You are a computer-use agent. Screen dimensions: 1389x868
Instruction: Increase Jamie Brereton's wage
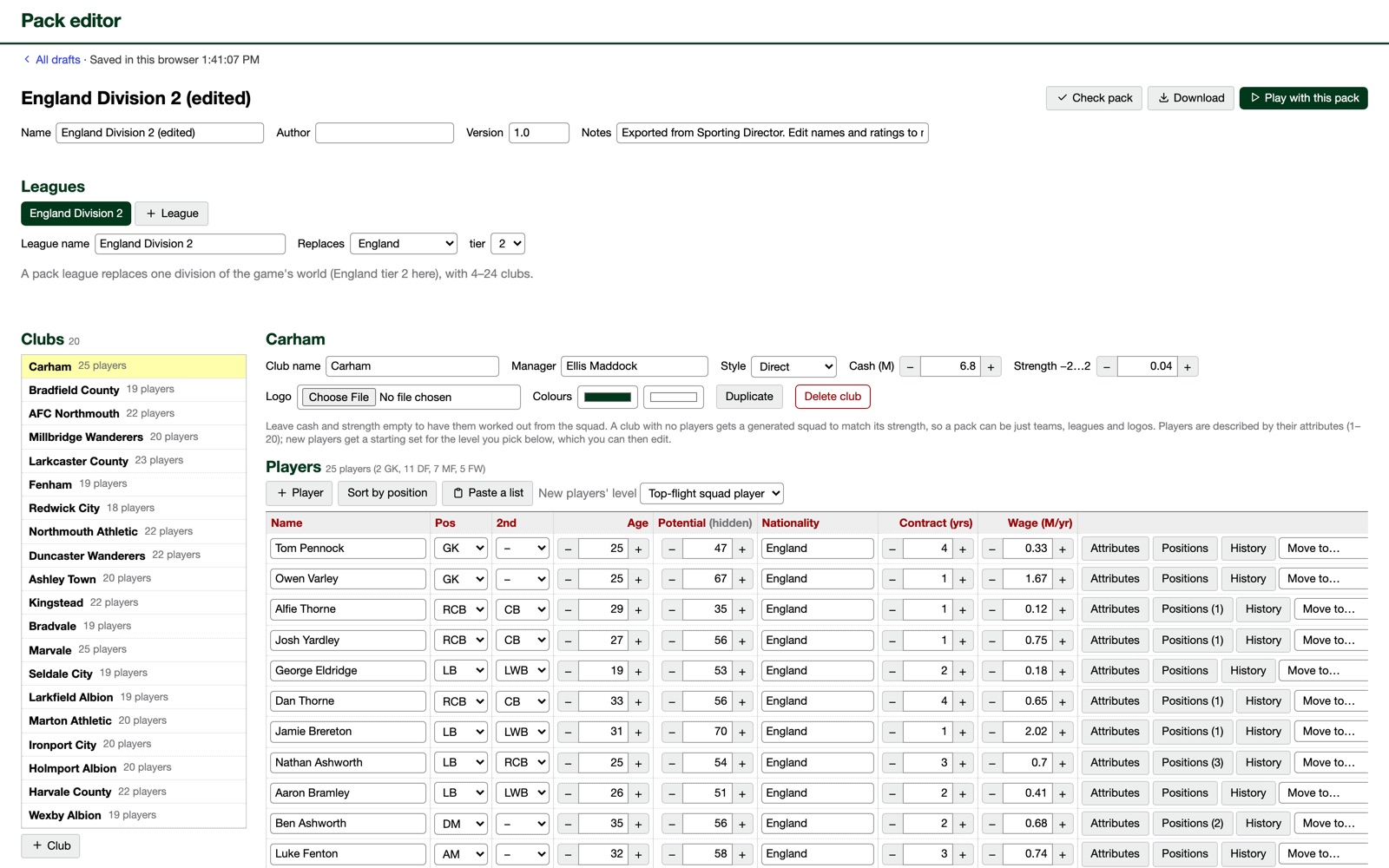(1063, 732)
